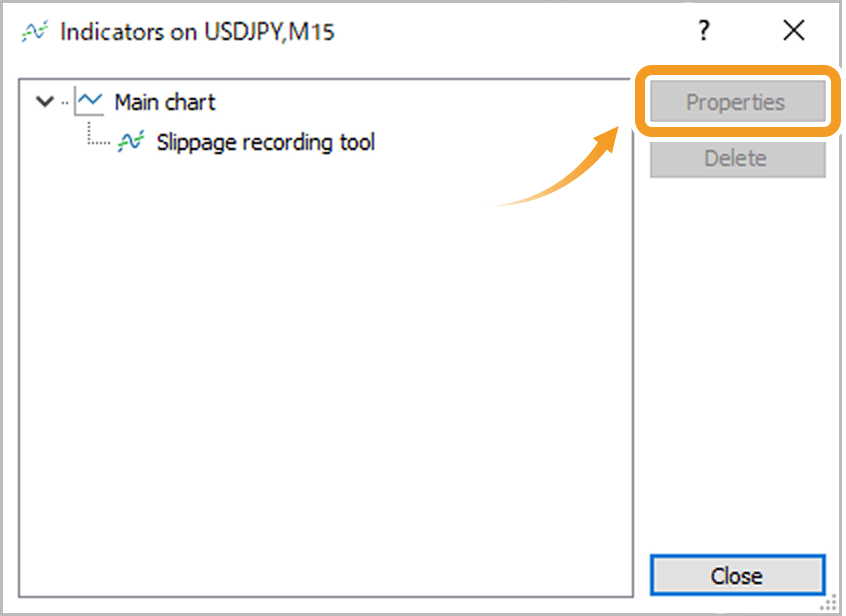Image resolution: width=846 pixels, height=616 pixels.
Task: Collapse the Main chart tree node
Action: tap(43, 101)
